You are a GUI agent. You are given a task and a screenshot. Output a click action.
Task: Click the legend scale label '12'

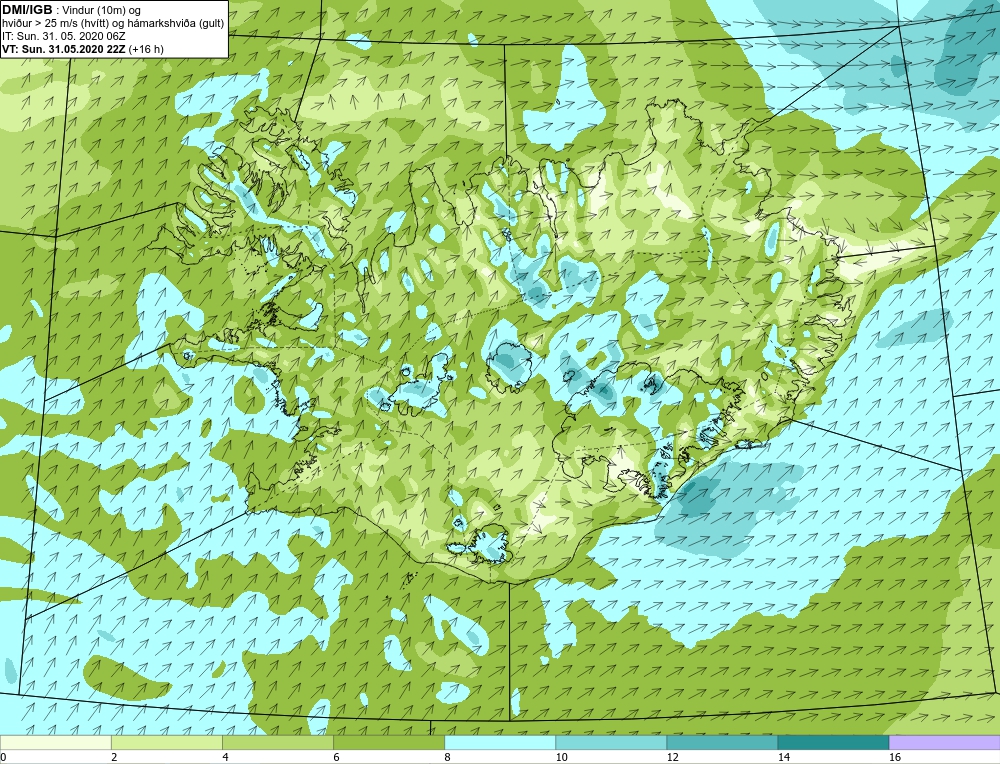[673, 757]
